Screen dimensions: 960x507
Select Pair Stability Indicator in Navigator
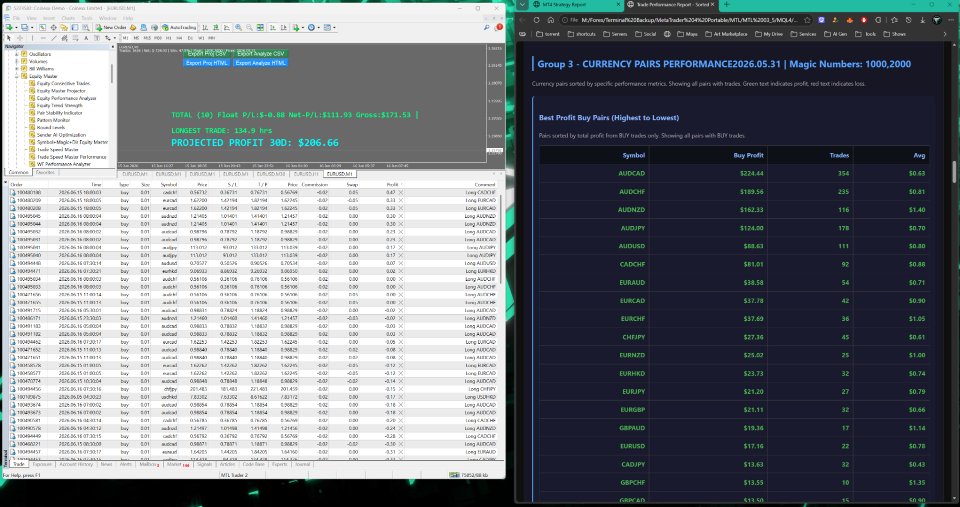pyautogui.click(x=59, y=113)
